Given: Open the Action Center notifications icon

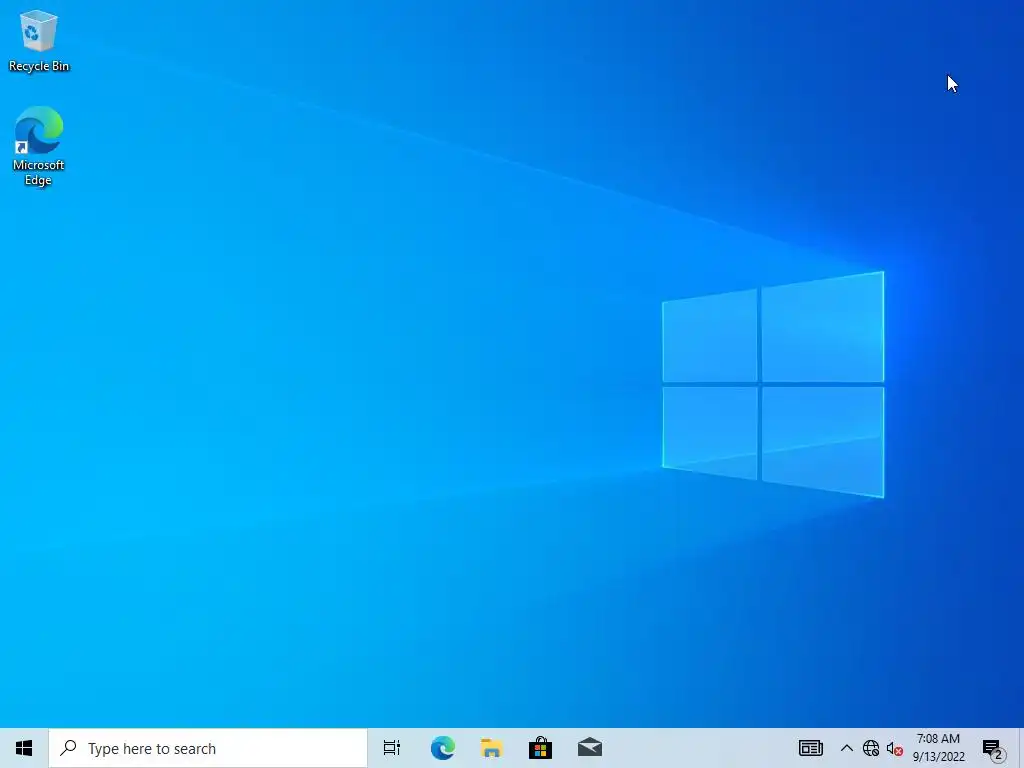Looking at the screenshot, I should click(x=993, y=749).
